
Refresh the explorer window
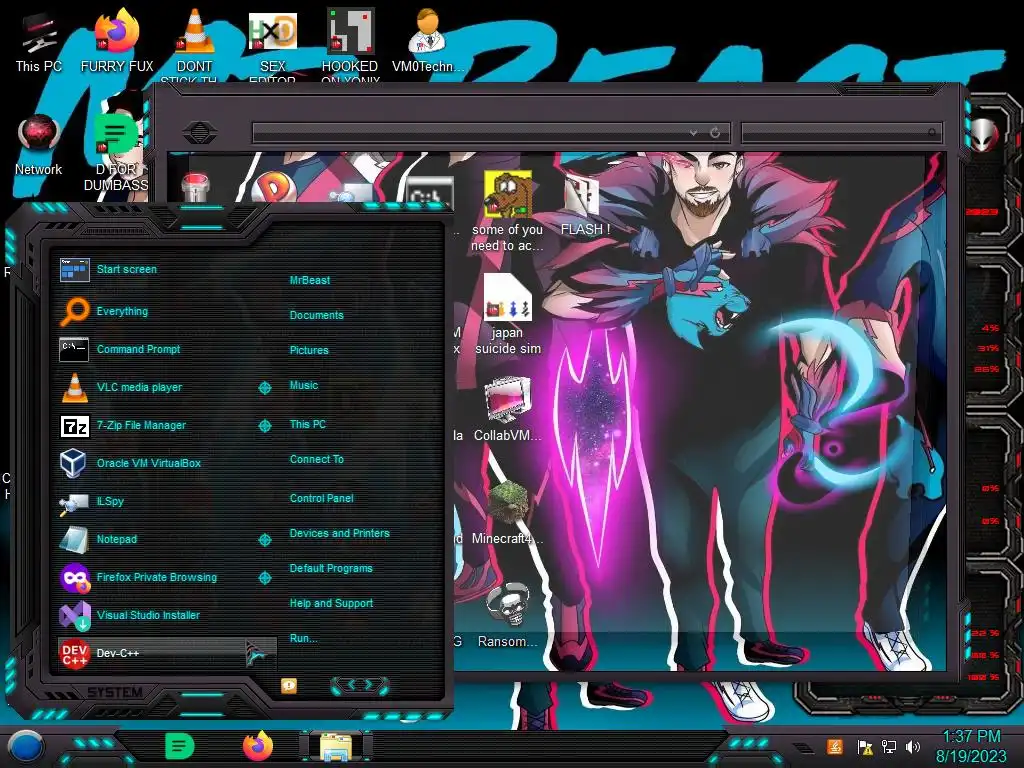[x=715, y=133]
